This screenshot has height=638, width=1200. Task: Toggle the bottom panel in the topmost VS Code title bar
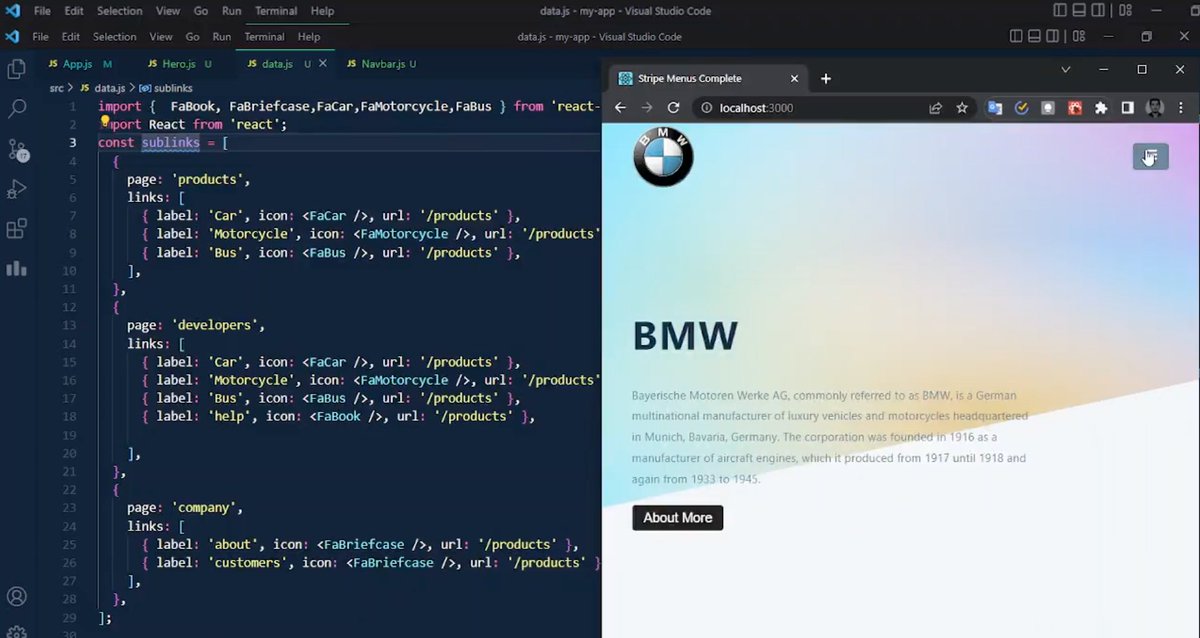pyautogui.click(x=1079, y=11)
